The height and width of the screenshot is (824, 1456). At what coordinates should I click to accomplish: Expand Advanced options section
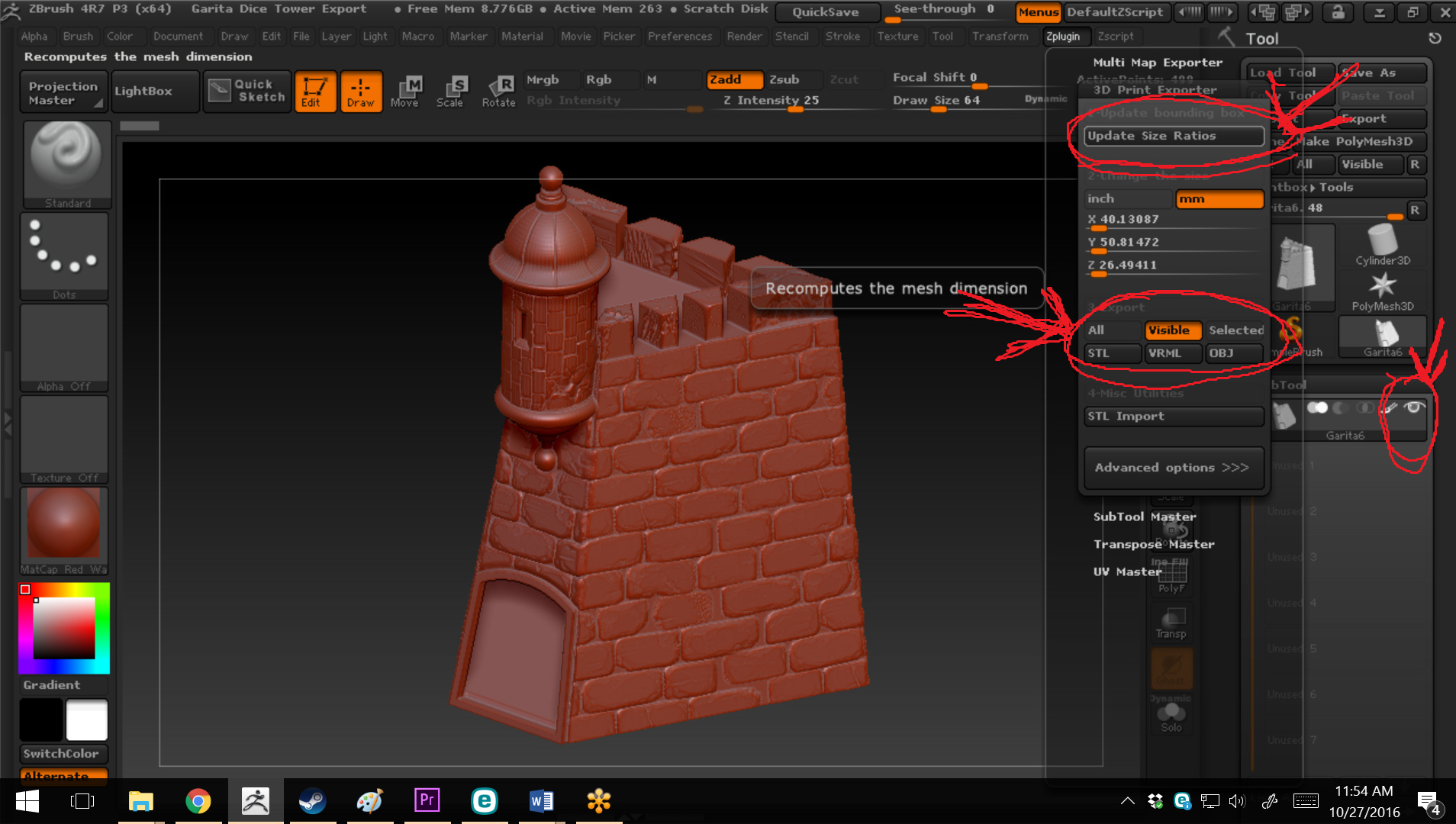(x=1173, y=468)
